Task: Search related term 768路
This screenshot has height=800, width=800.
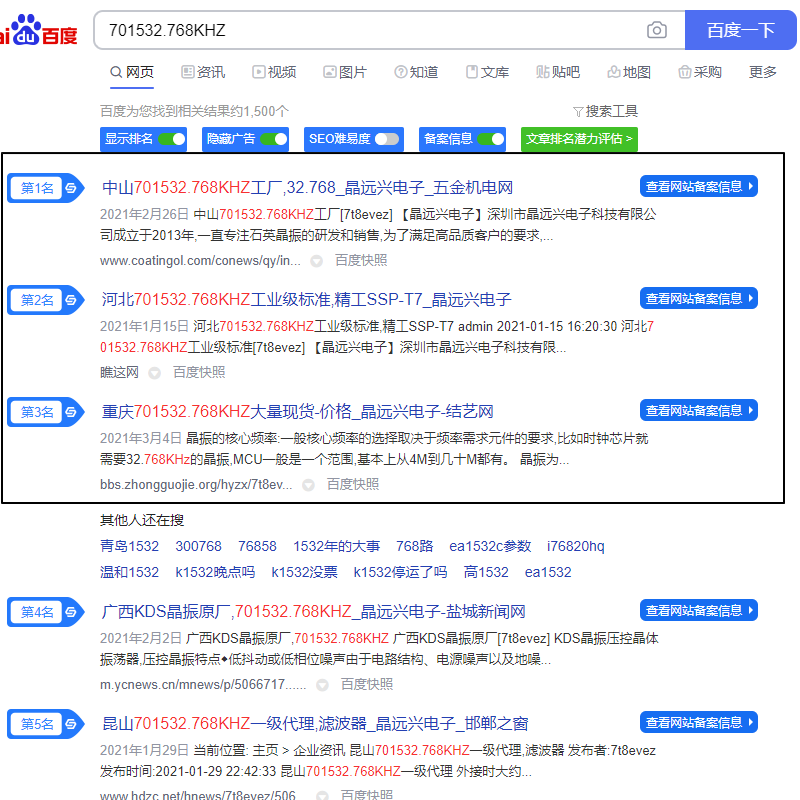Action: pyautogui.click(x=414, y=546)
